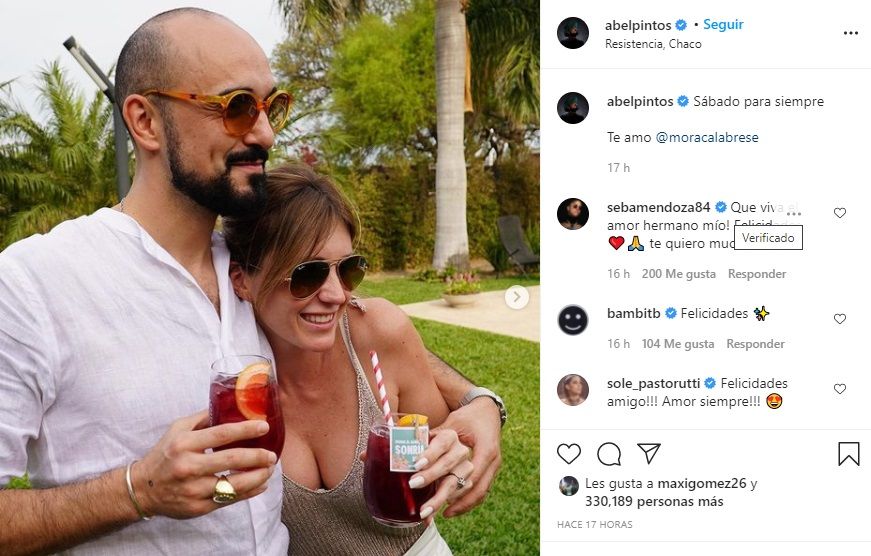
Task: Open the @moracalabrese mention
Action: (x=707, y=137)
